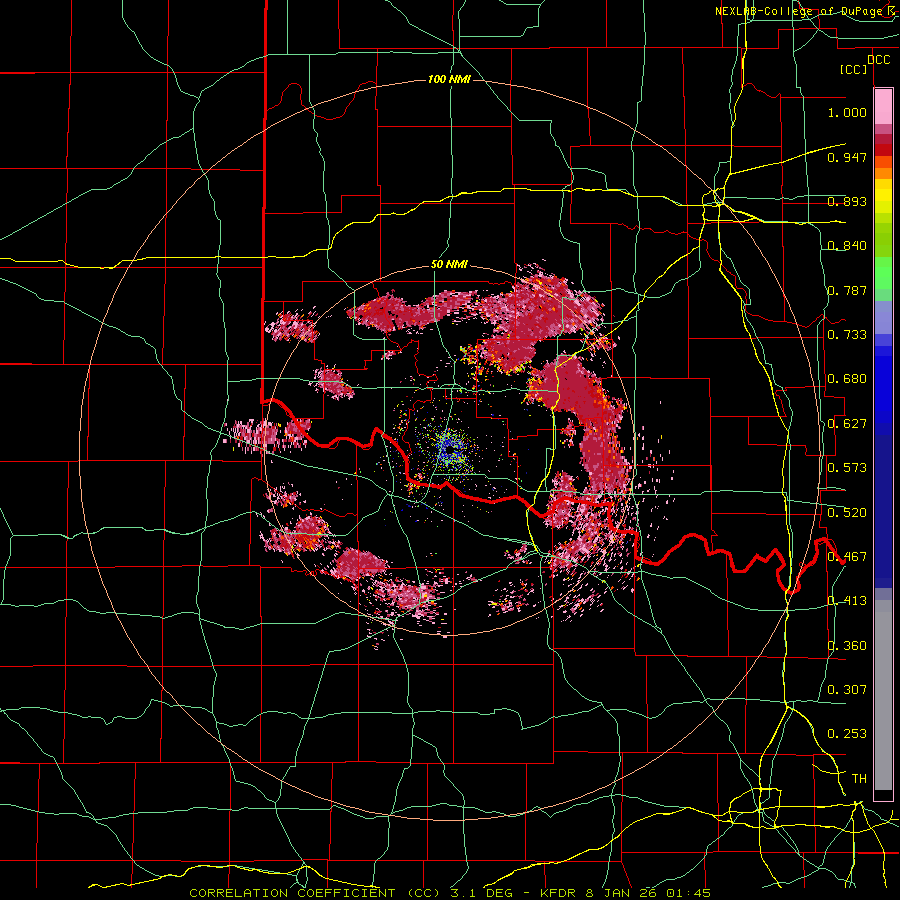The height and width of the screenshot is (900, 900).
Task: Click the 0.947 color scale label
Action: [x=847, y=157]
